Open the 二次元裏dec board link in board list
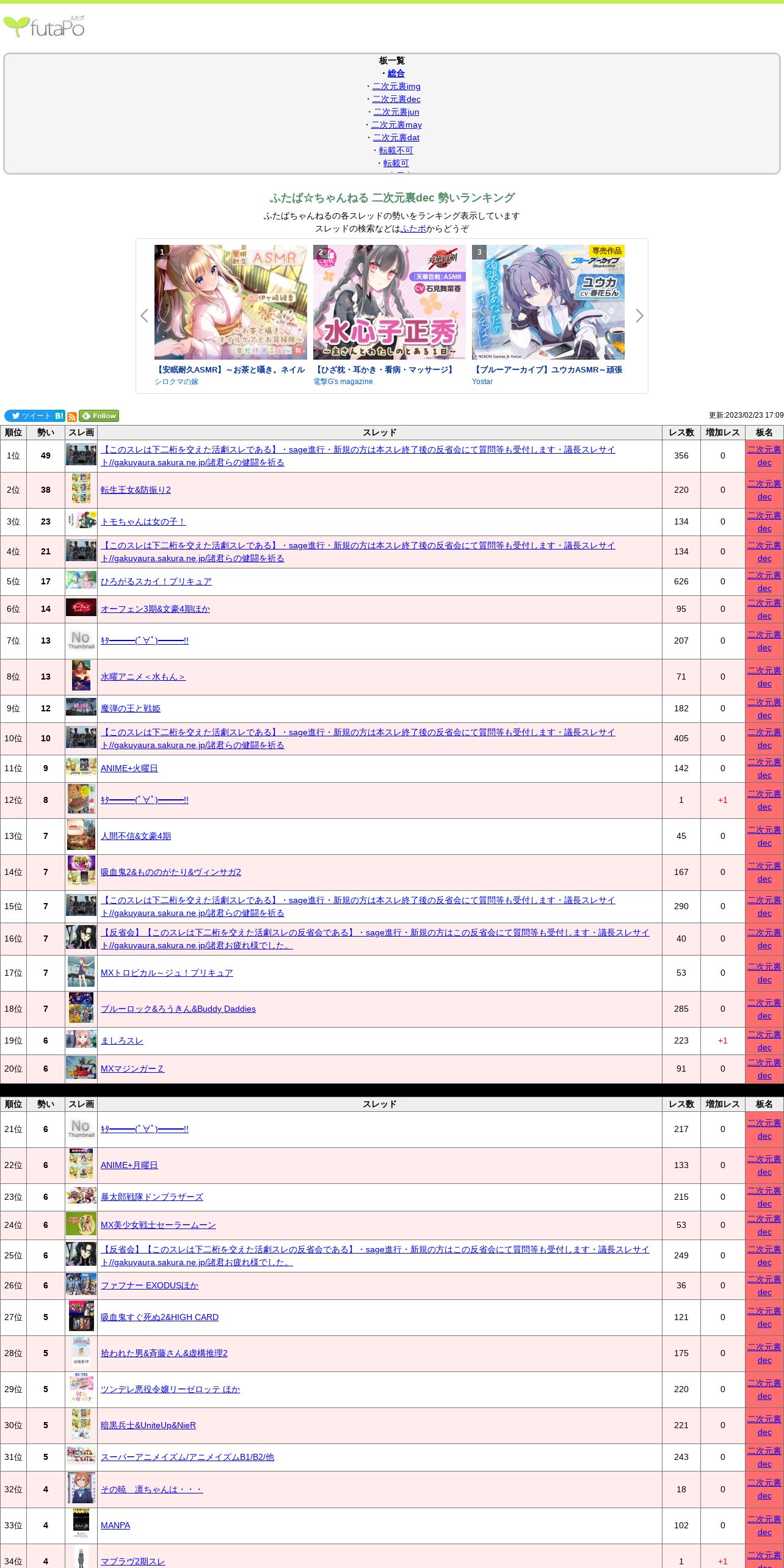Viewport: 784px width, 1568px height. point(396,99)
